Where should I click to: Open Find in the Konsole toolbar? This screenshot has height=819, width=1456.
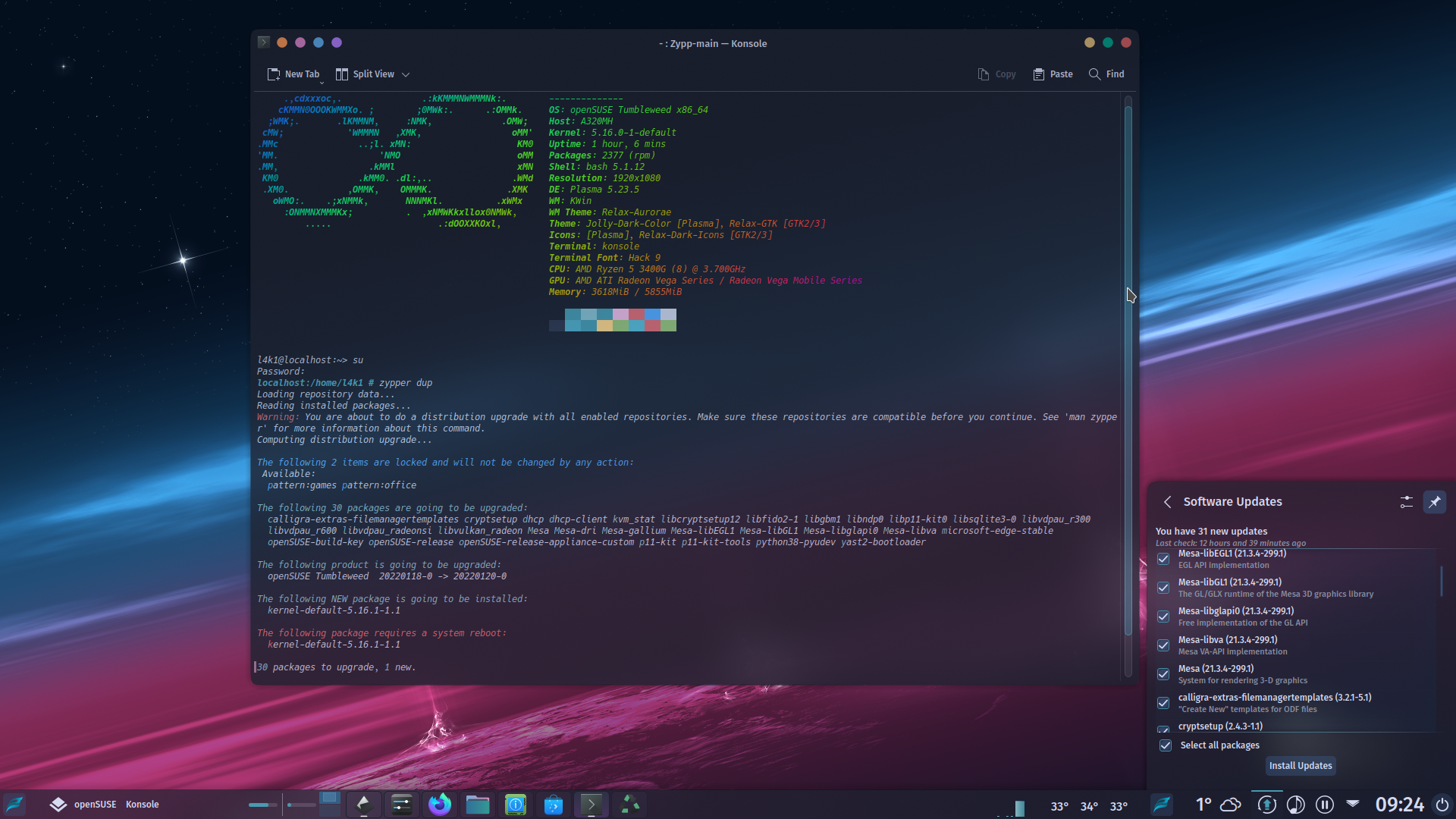pos(1106,74)
